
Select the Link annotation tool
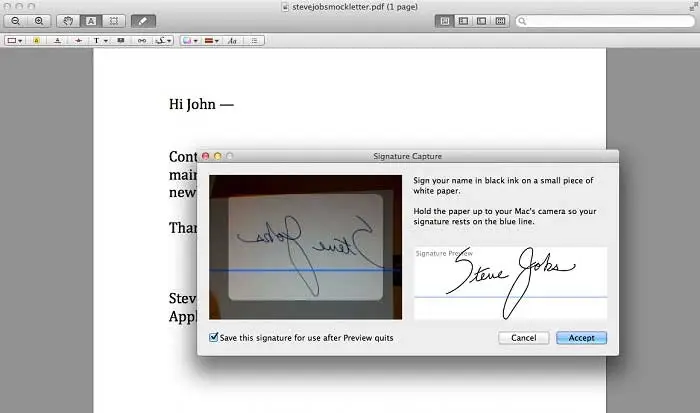pos(142,41)
